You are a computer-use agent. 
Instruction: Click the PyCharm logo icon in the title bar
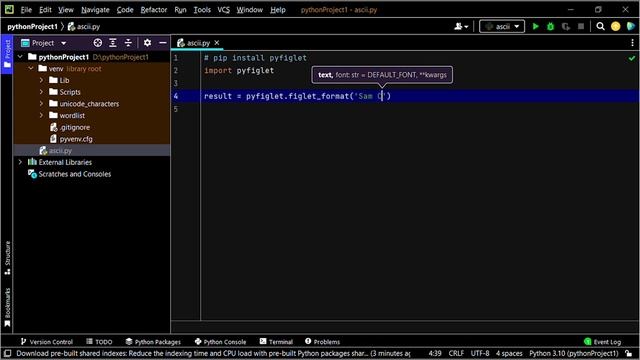tap(9, 9)
